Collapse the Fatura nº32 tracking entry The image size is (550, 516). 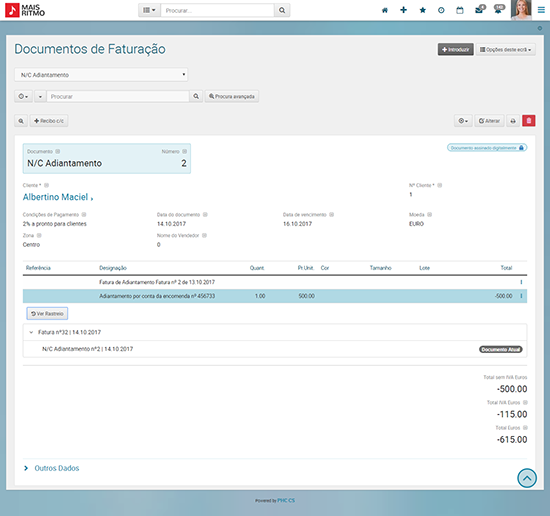(x=31, y=332)
